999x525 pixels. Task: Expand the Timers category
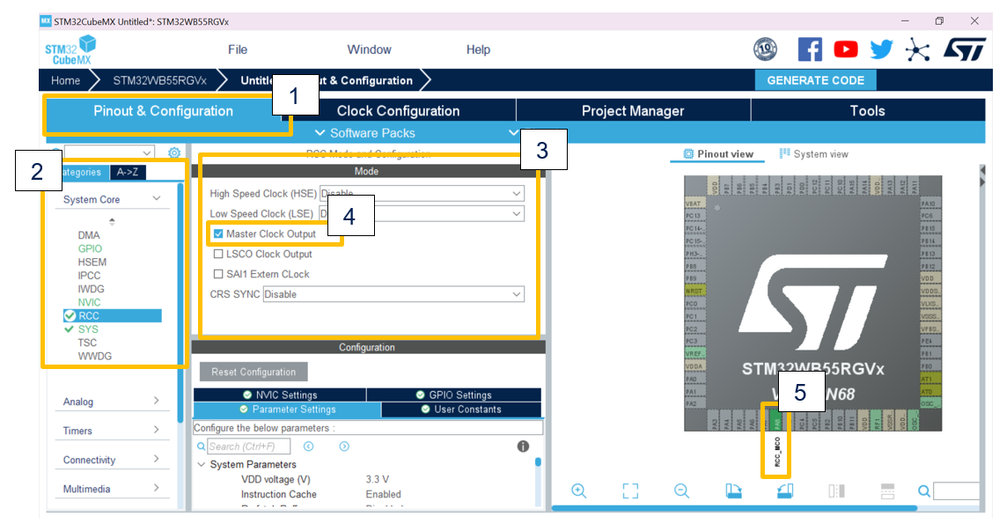click(156, 430)
